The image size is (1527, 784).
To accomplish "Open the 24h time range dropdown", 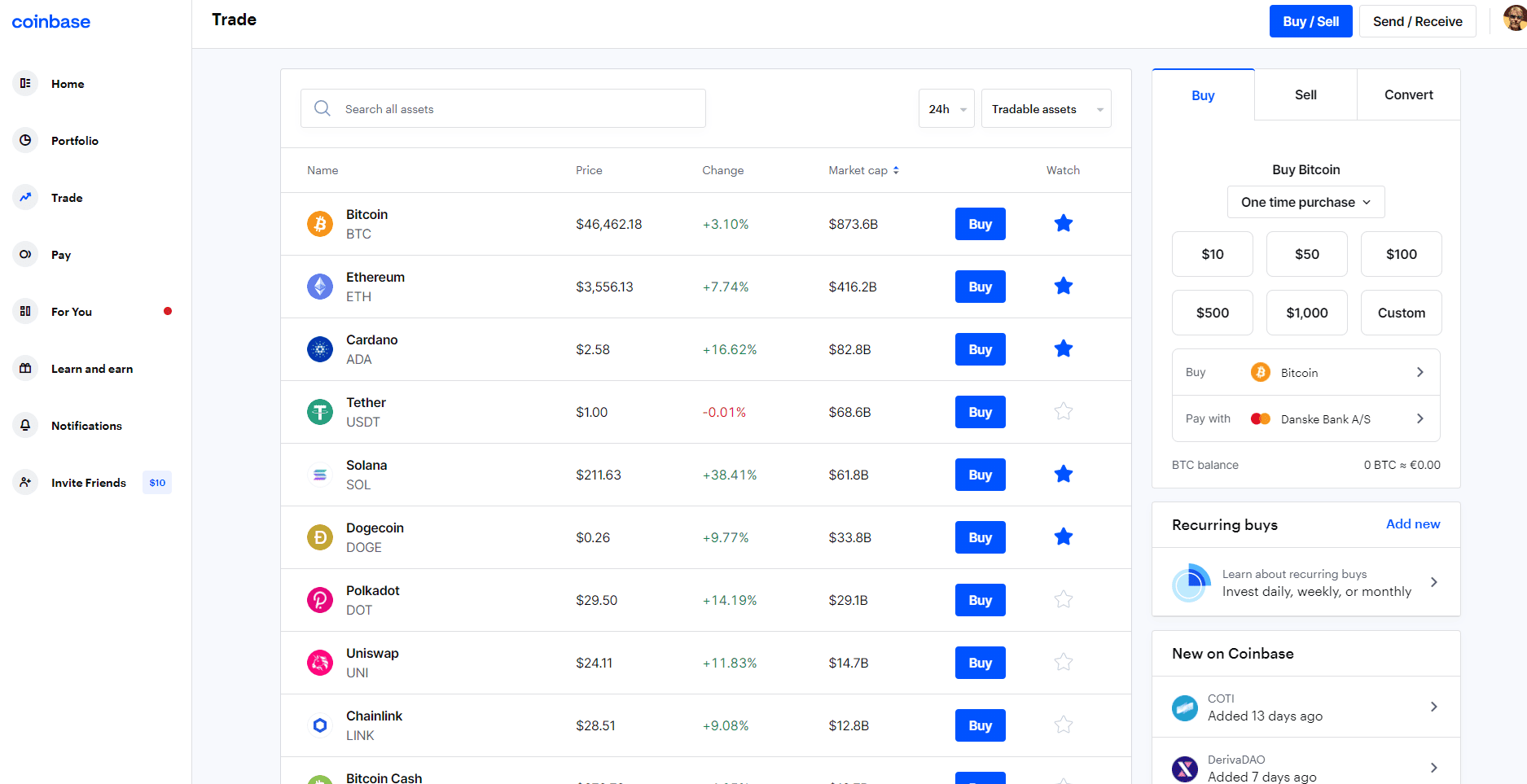I will tap(946, 108).
